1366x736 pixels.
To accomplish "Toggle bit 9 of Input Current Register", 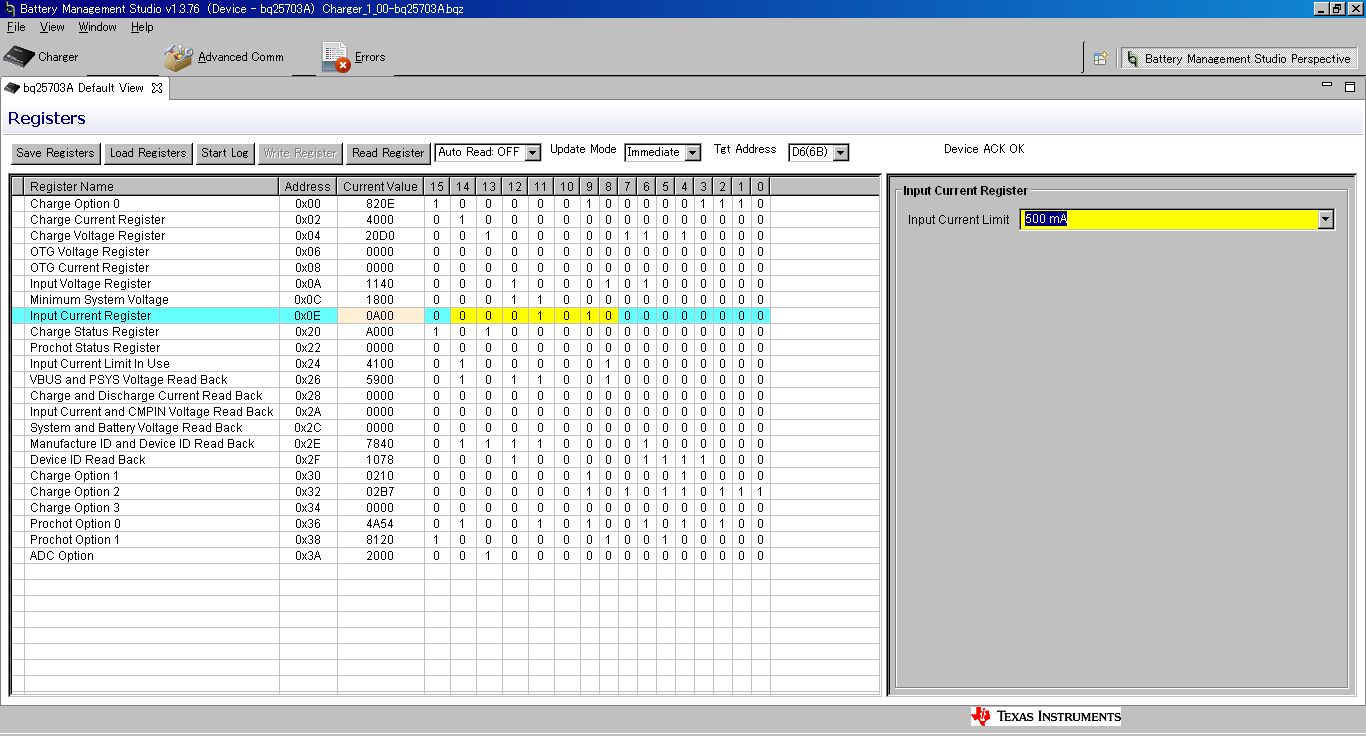I will tap(589, 316).
